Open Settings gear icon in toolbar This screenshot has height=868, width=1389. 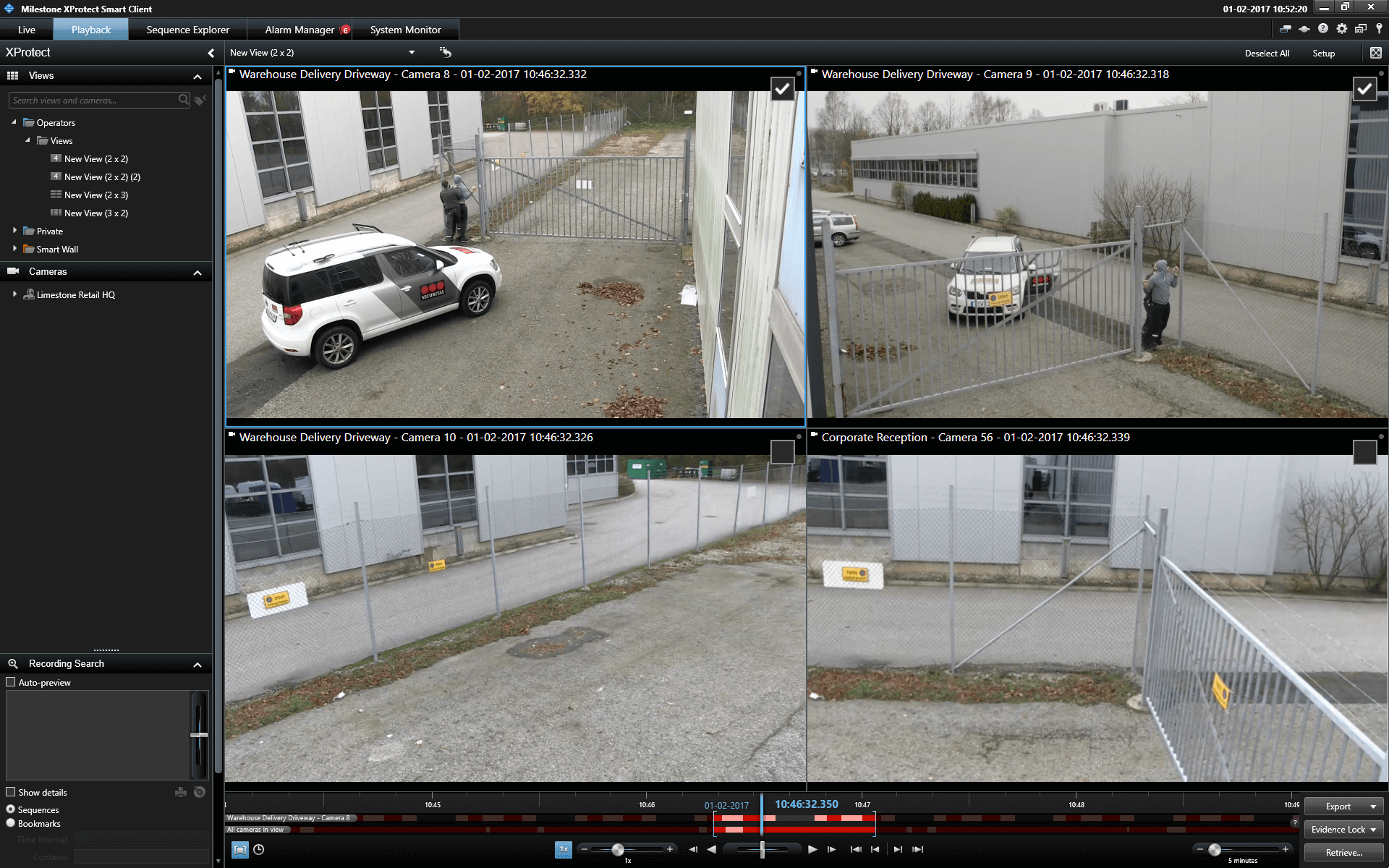[1342, 29]
